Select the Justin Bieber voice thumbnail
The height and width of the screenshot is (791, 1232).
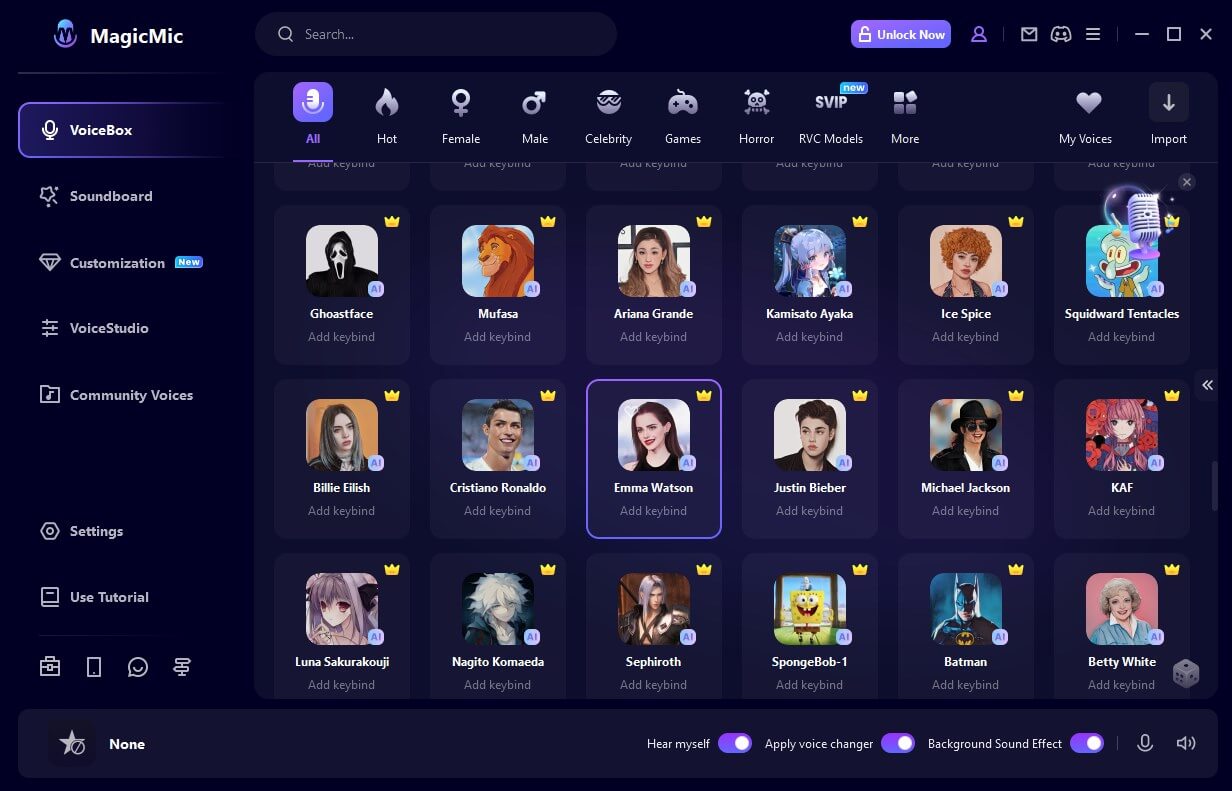[810, 435]
